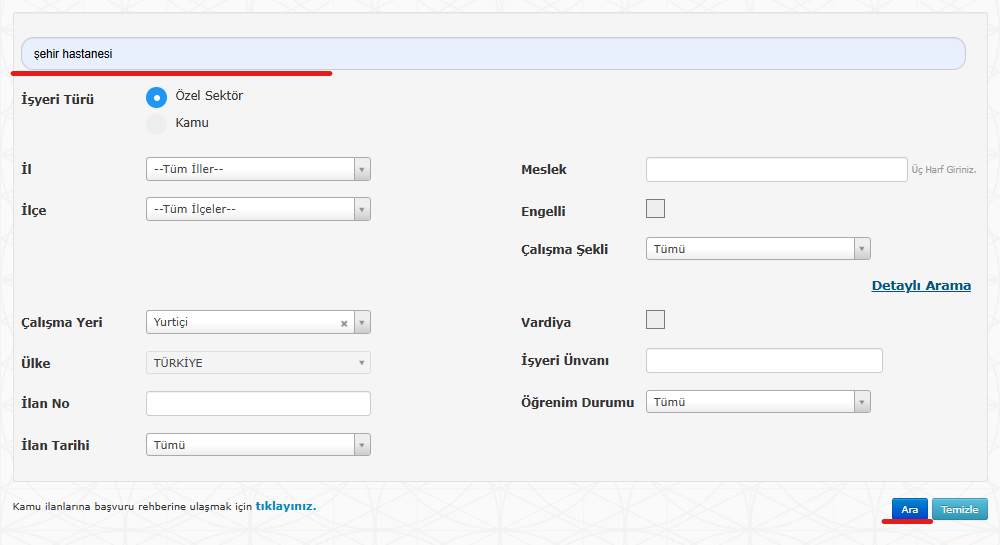Click into the İlan No field
Screen dimensions: 1000x545
[x=258, y=403]
